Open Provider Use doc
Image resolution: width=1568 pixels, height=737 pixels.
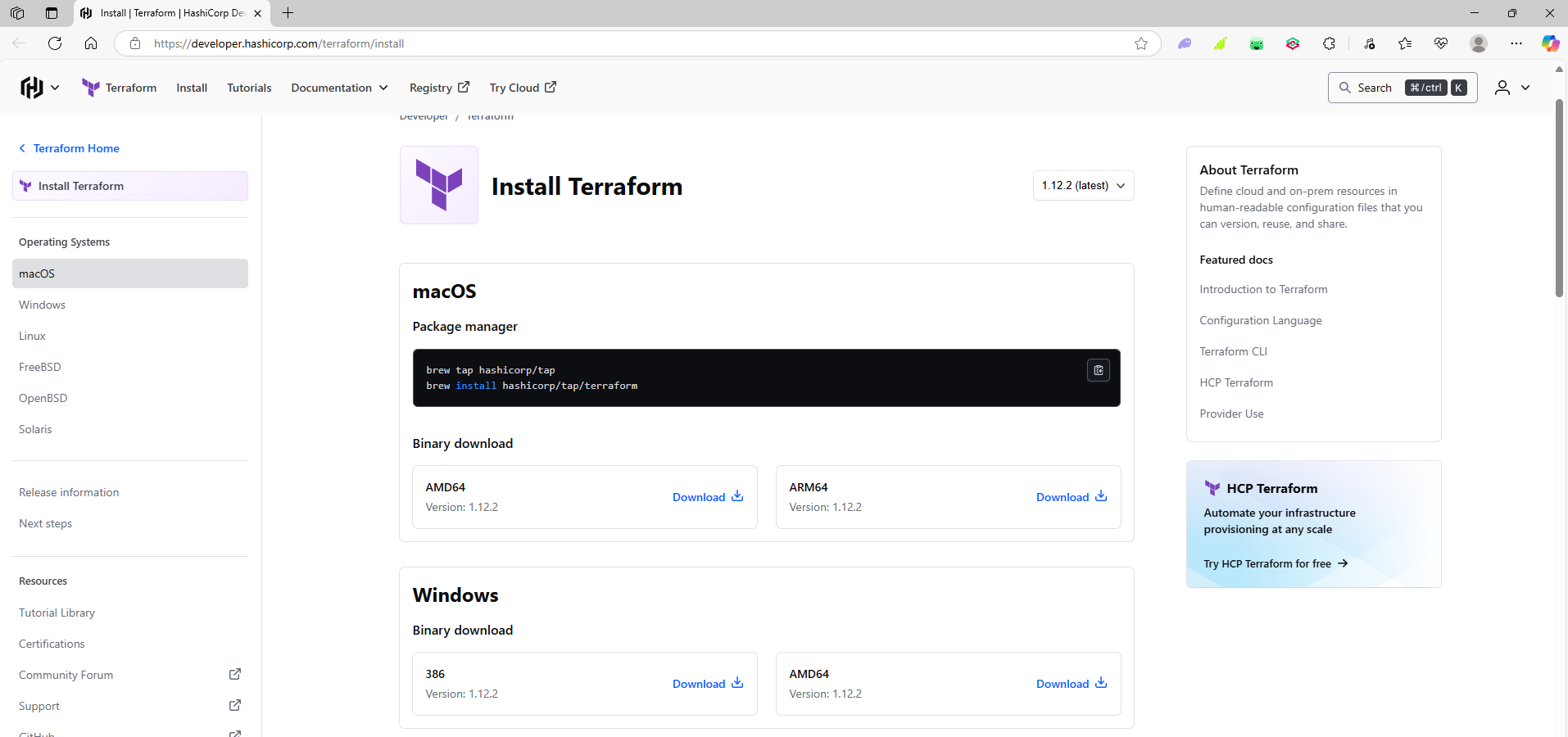(1231, 414)
